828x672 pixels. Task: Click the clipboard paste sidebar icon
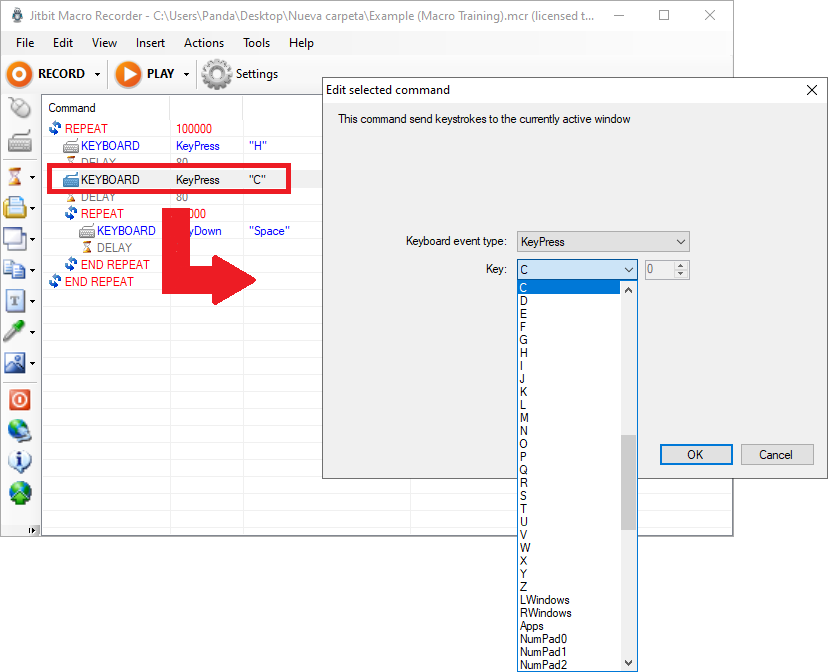click(15, 207)
